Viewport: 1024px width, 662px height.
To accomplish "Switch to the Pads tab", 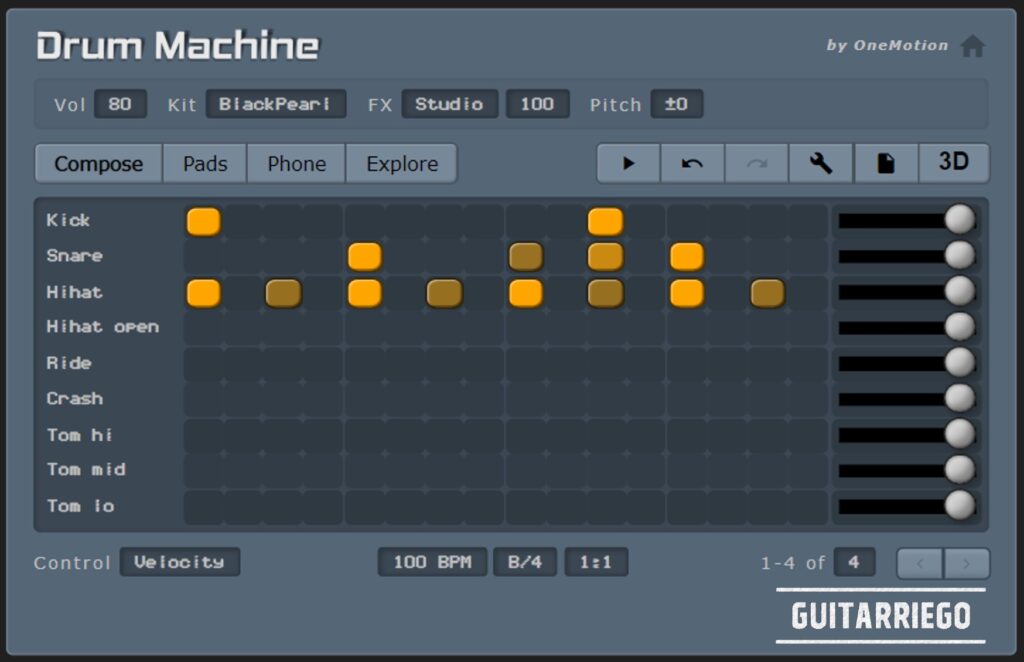I will tap(205, 163).
